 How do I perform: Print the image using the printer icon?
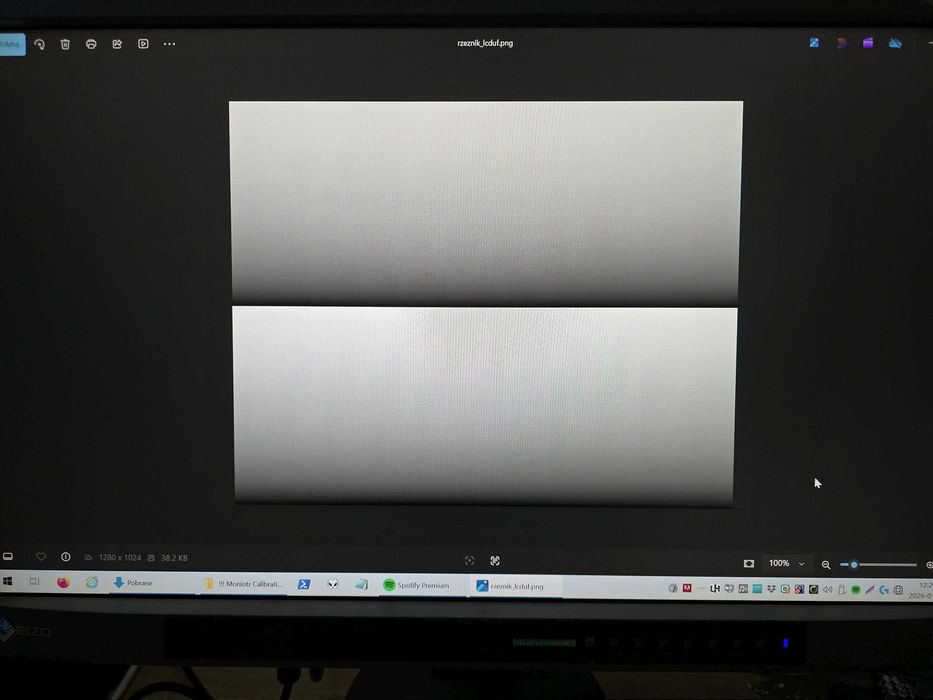click(91, 44)
